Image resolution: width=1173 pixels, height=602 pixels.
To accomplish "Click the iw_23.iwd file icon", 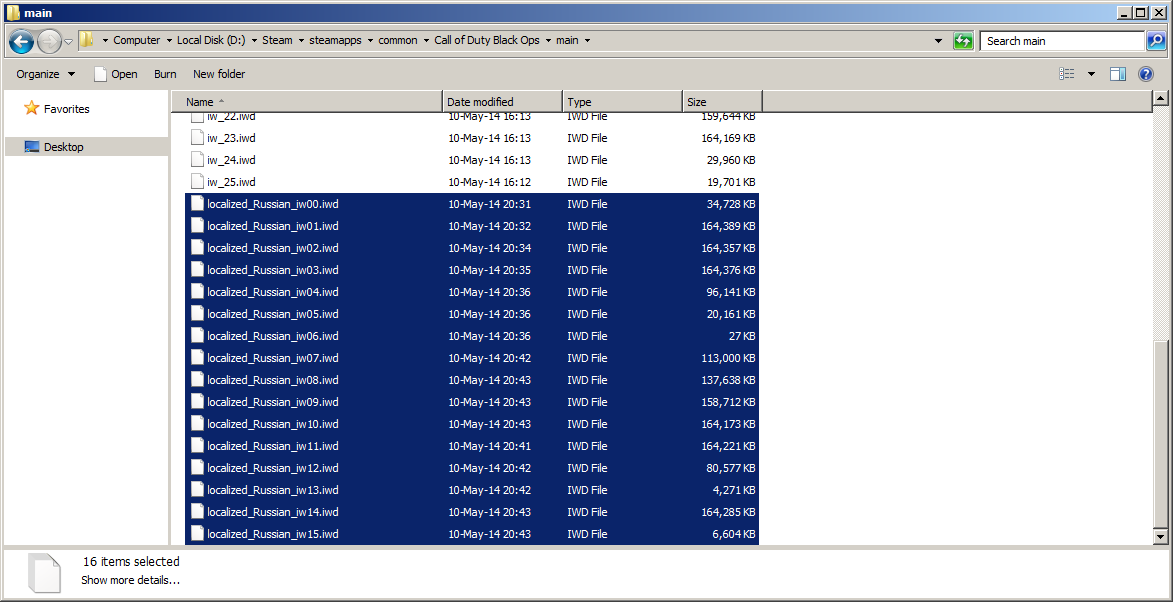I will tap(197, 138).
